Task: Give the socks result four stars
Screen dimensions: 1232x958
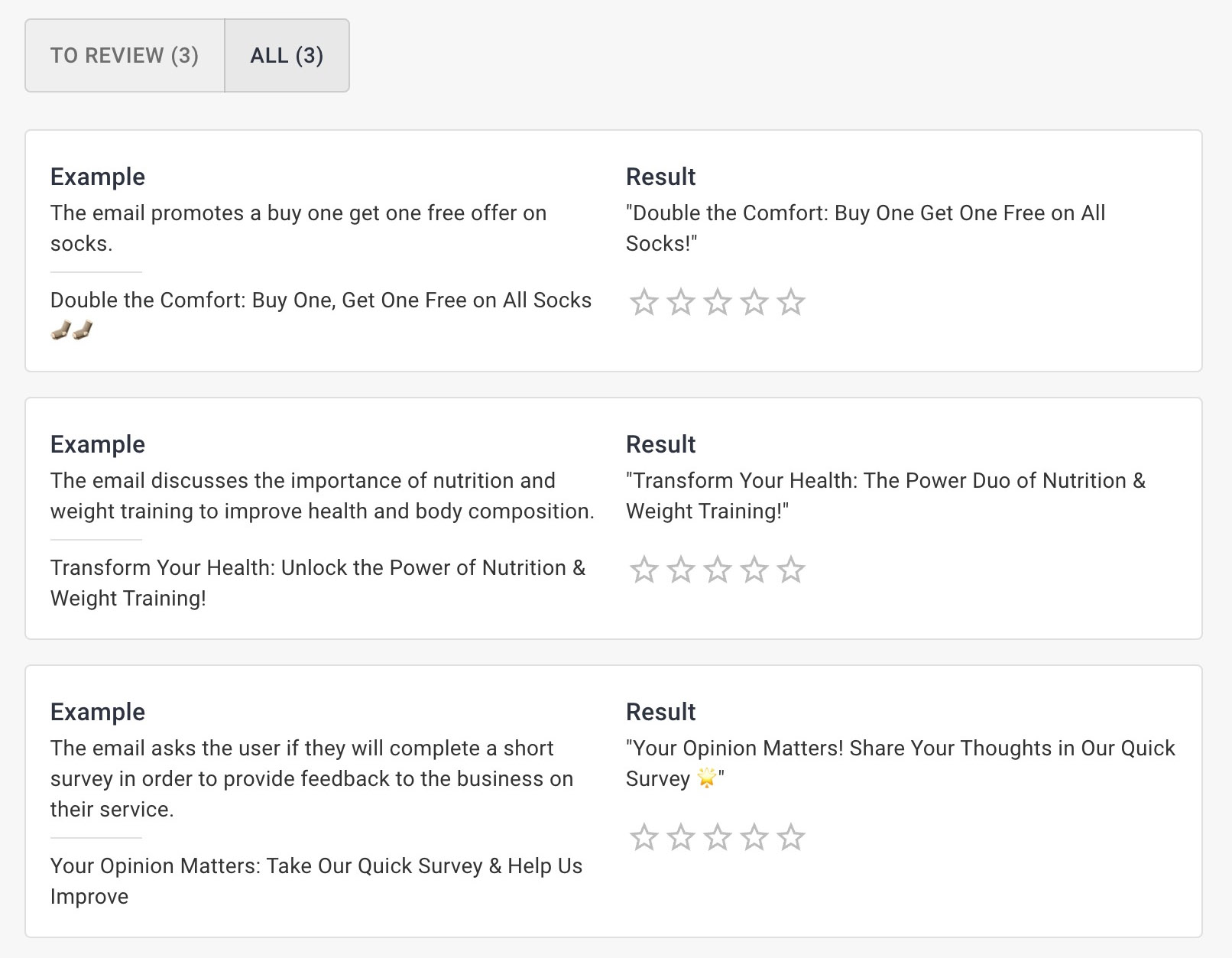Action: [754, 303]
